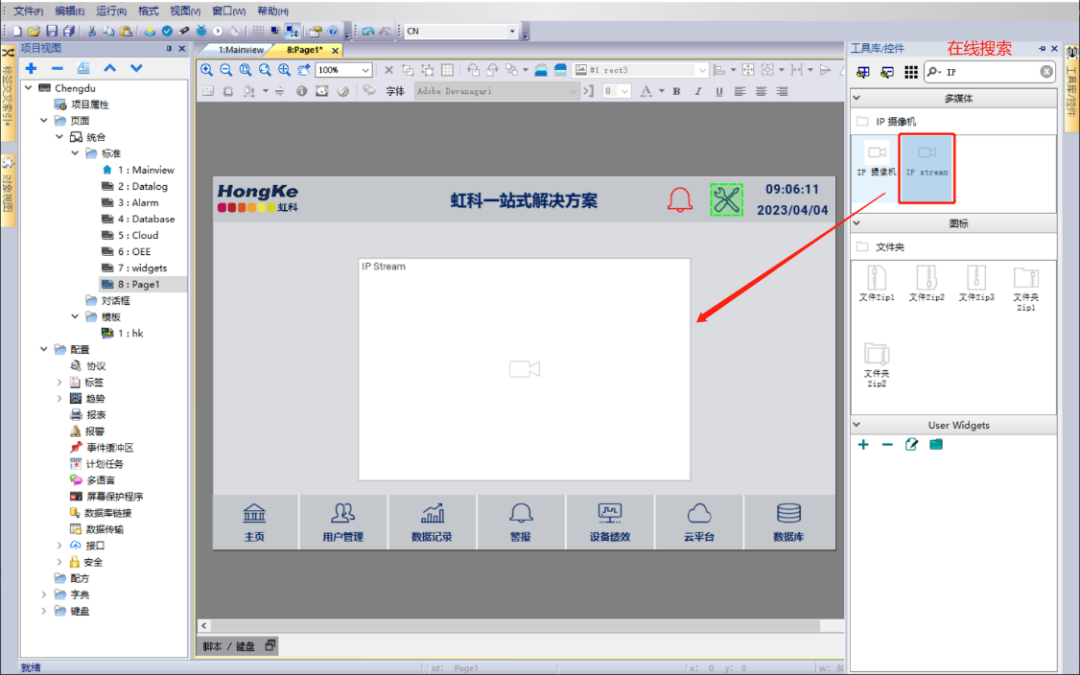The image size is (1080, 675).
Task: Add an item with the blue plus in project view
Action: (x=31, y=68)
